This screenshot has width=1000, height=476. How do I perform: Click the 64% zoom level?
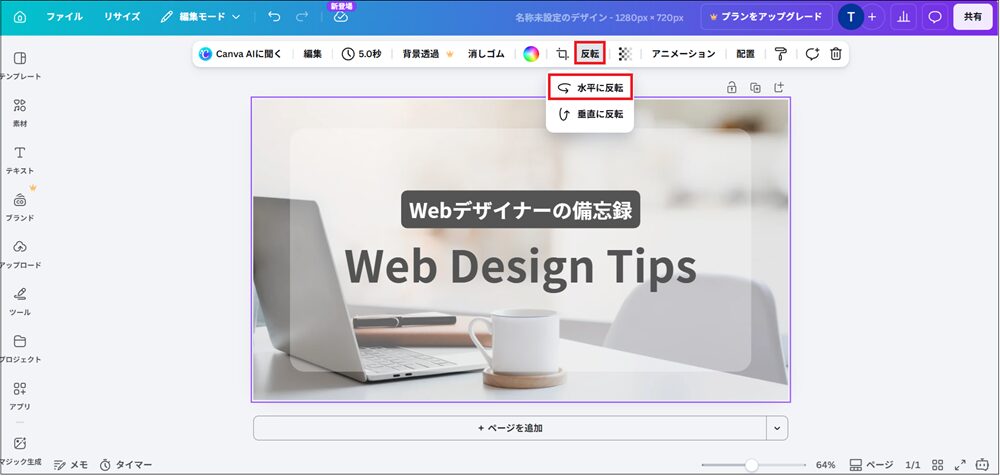tap(825, 465)
